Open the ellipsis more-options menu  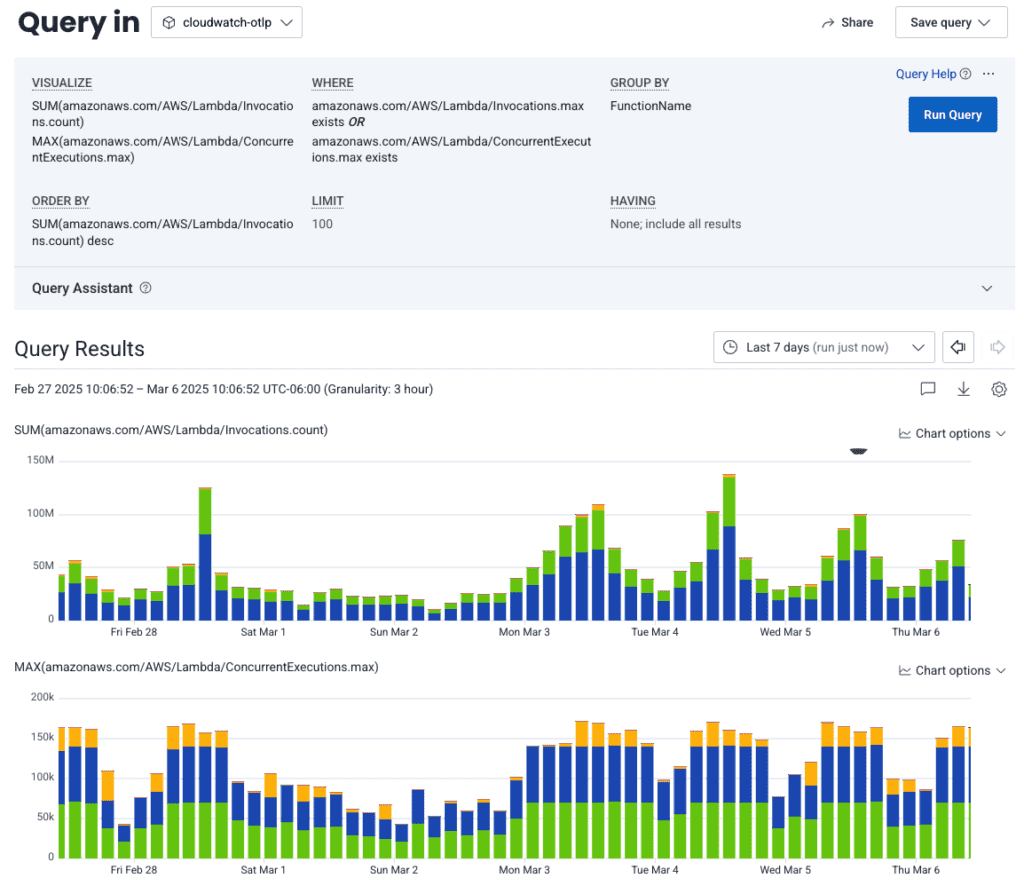pyautogui.click(x=988, y=74)
